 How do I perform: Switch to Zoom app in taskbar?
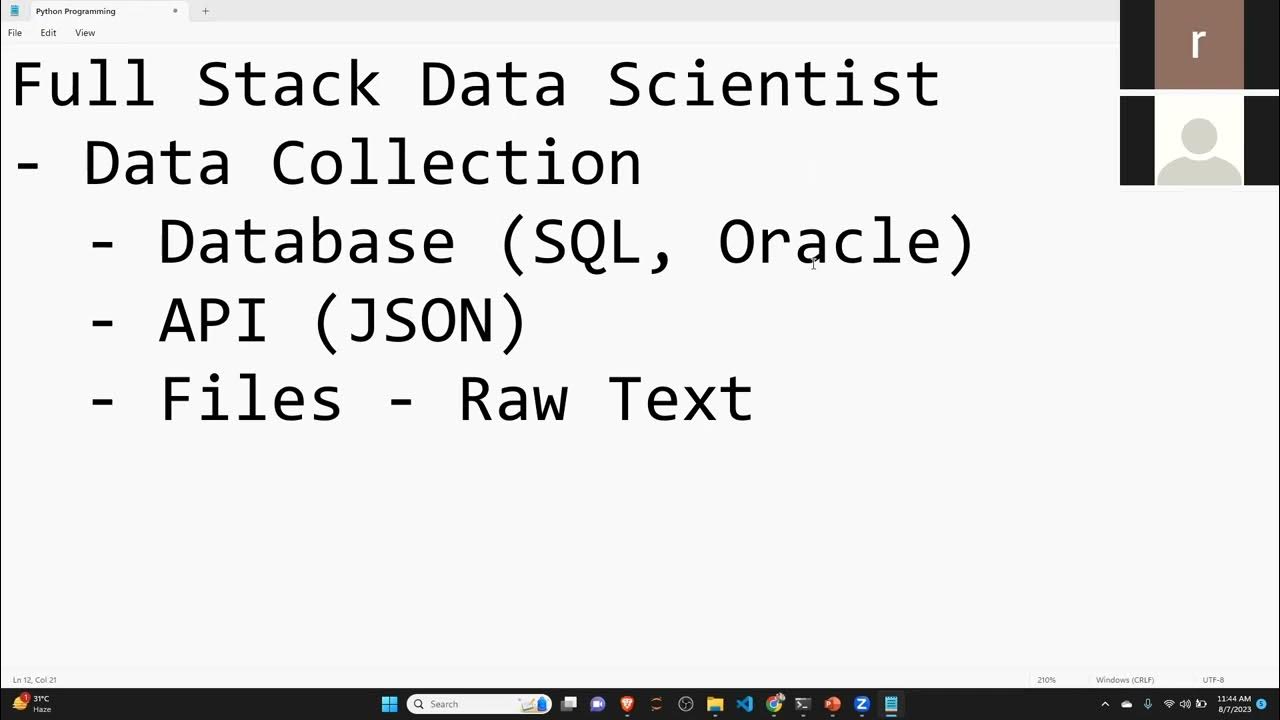tap(861, 704)
